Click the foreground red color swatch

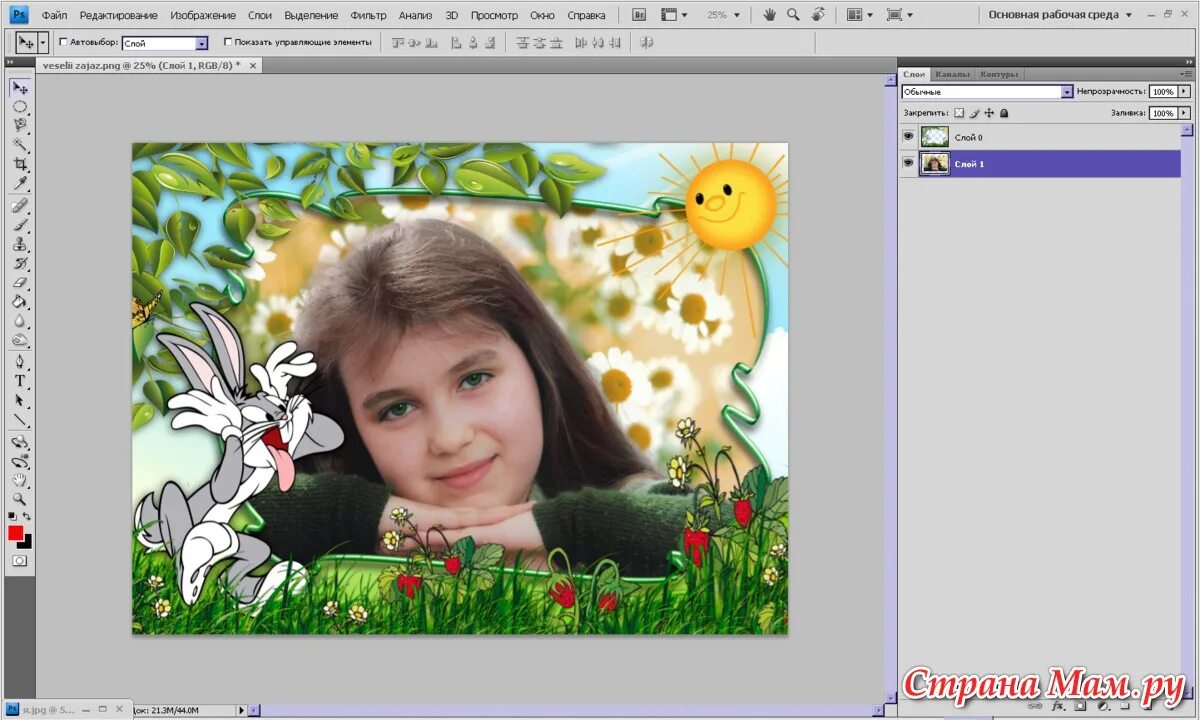click(x=15, y=533)
